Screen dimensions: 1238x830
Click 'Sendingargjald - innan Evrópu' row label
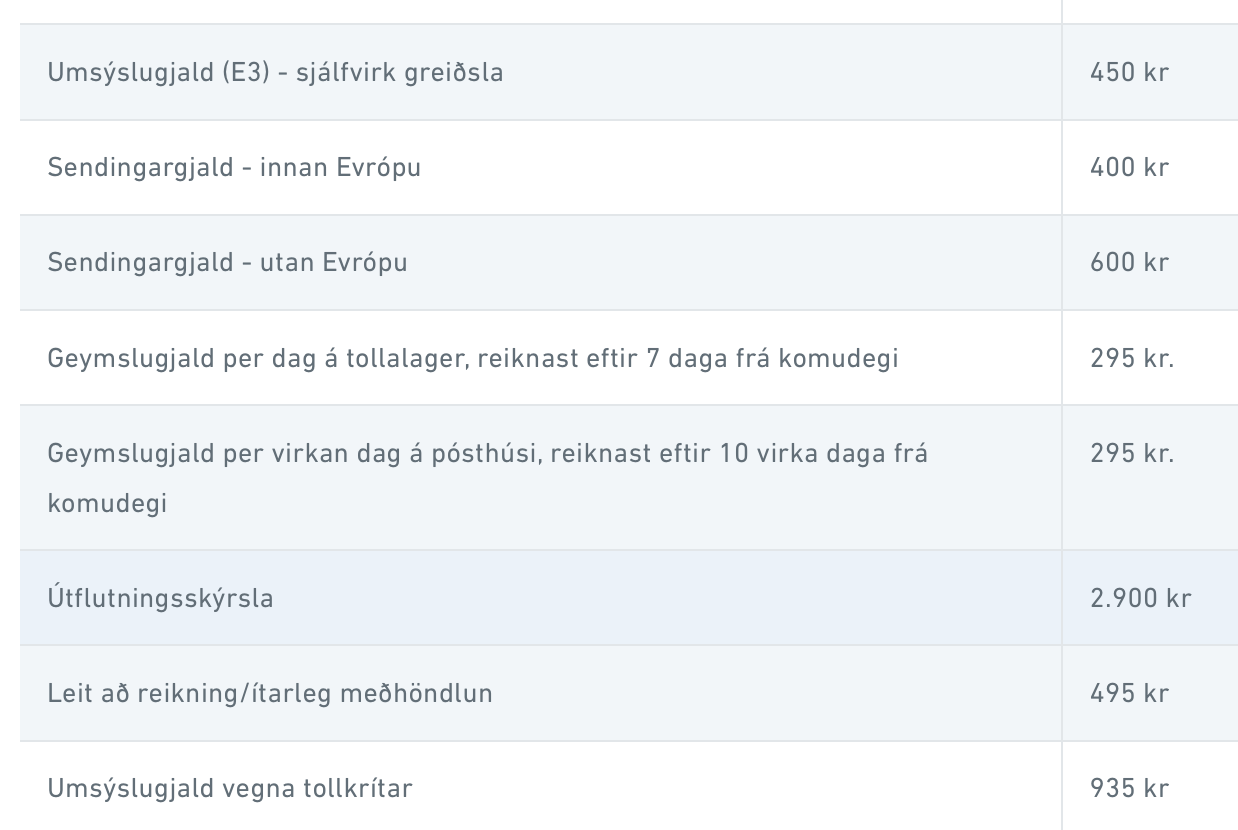click(234, 167)
